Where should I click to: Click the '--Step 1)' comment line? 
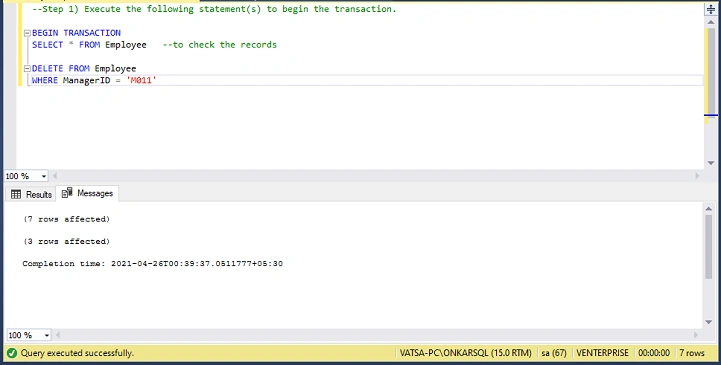point(214,9)
